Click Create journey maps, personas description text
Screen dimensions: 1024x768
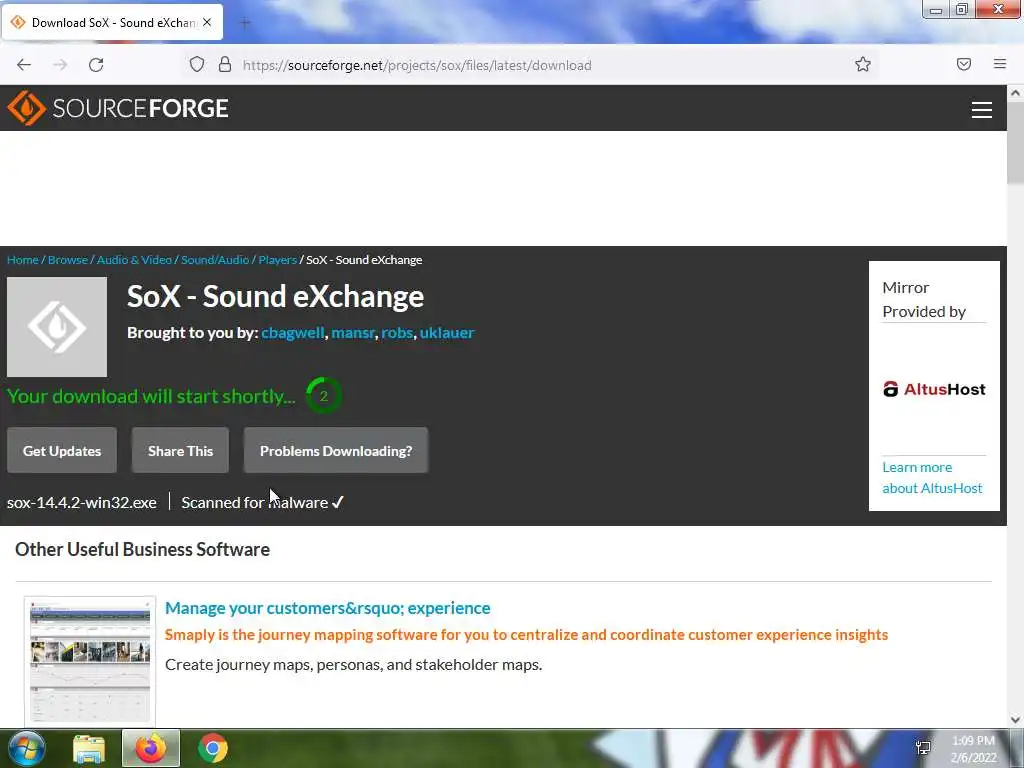[x=353, y=665]
